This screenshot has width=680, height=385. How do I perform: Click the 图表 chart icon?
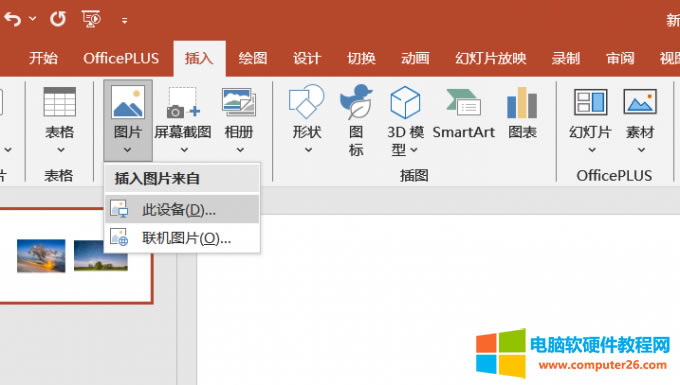pyautogui.click(x=522, y=103)
